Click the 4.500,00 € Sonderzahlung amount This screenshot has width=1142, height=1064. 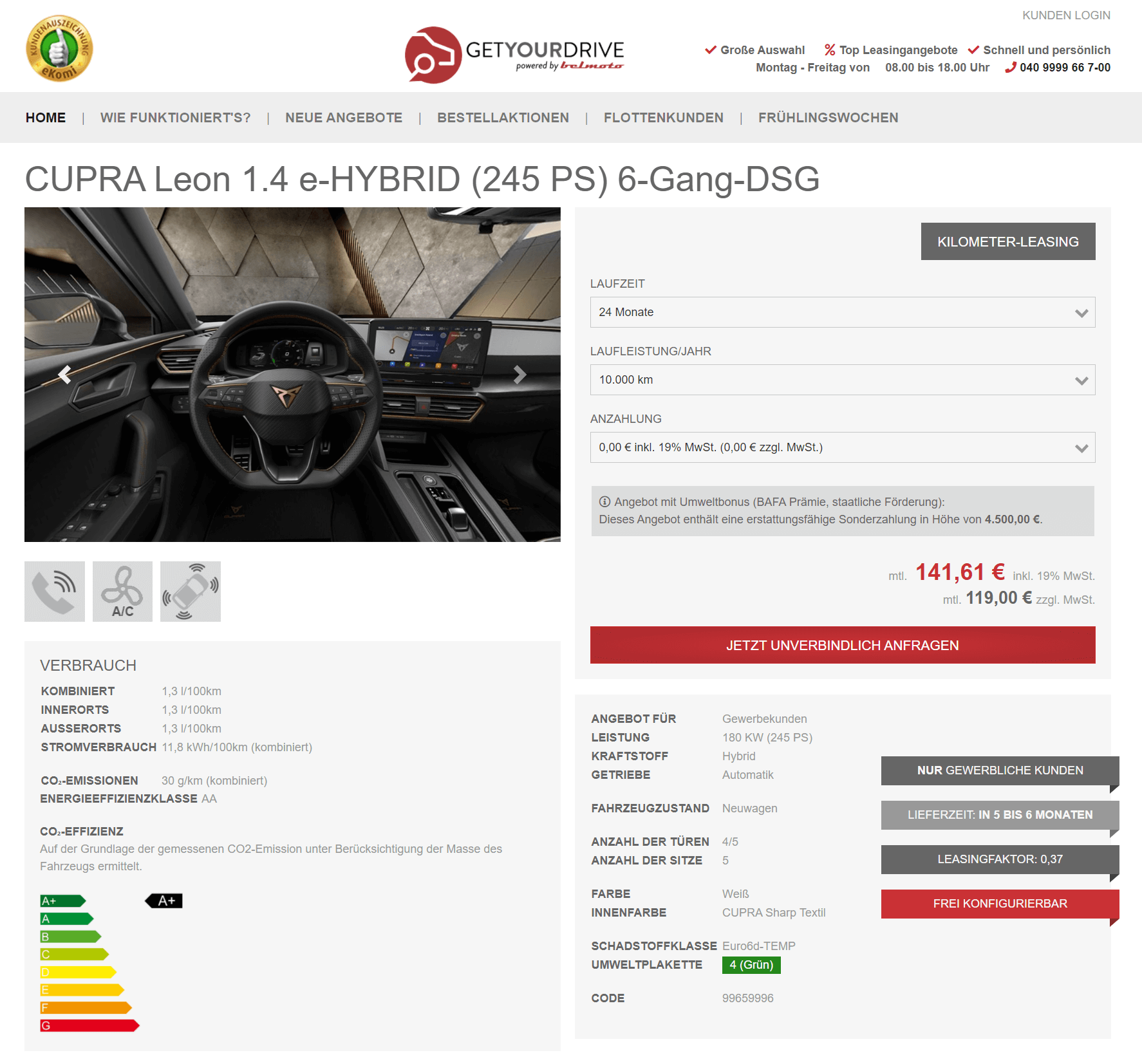(x=1012, y=519)
